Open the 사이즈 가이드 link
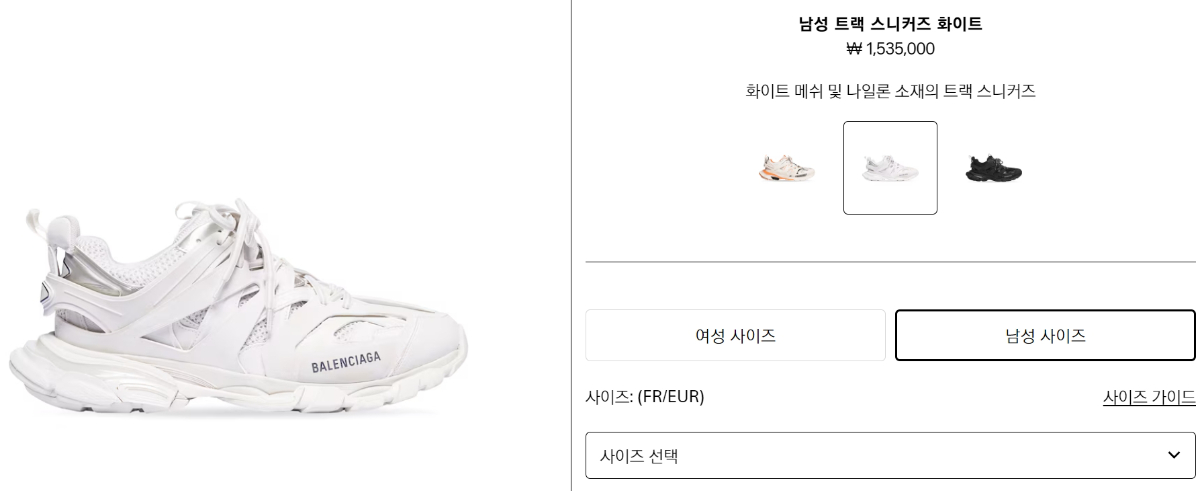This screenshot has width=1200, height=491. 1149,397
